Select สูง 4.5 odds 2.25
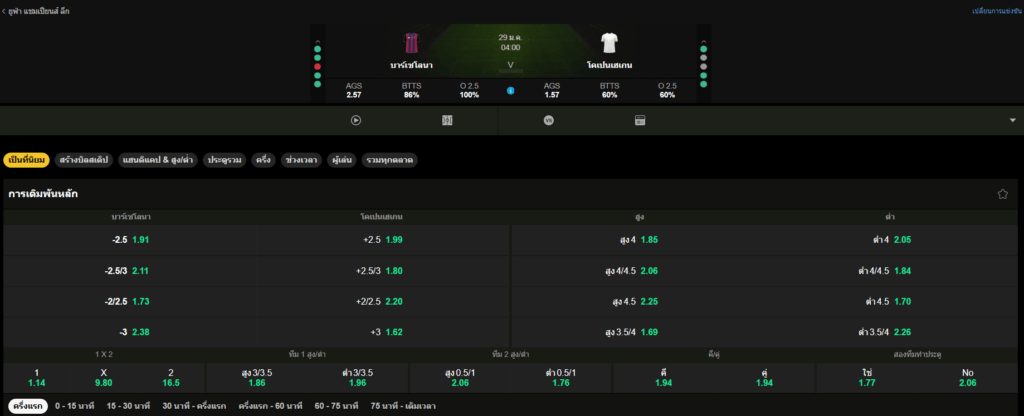Viewport: 1024px width, 416px height. [638, 301]
